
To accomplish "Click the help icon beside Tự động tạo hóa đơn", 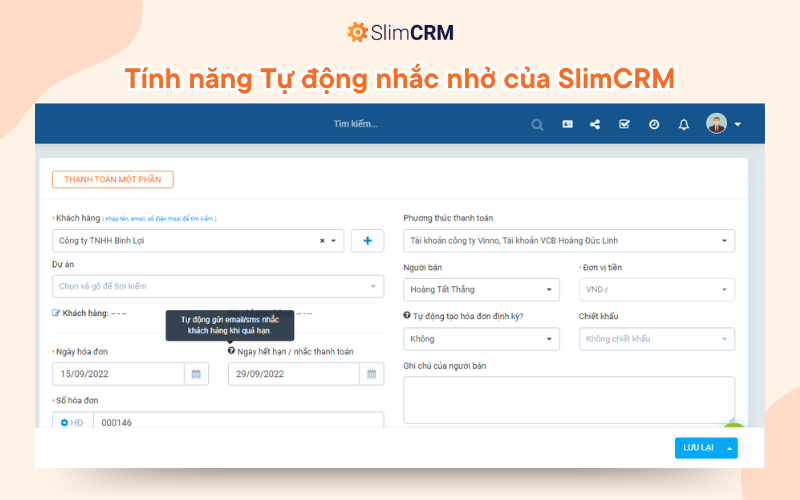I will pyautogui.click(x=407, y=315).
